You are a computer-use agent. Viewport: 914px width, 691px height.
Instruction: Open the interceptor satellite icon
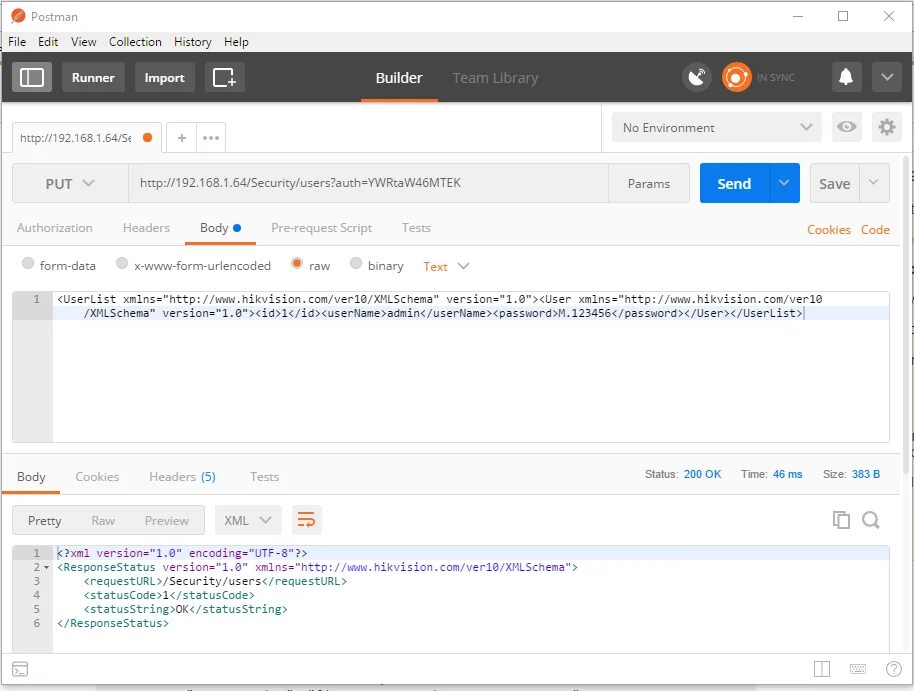click(697, 78)
